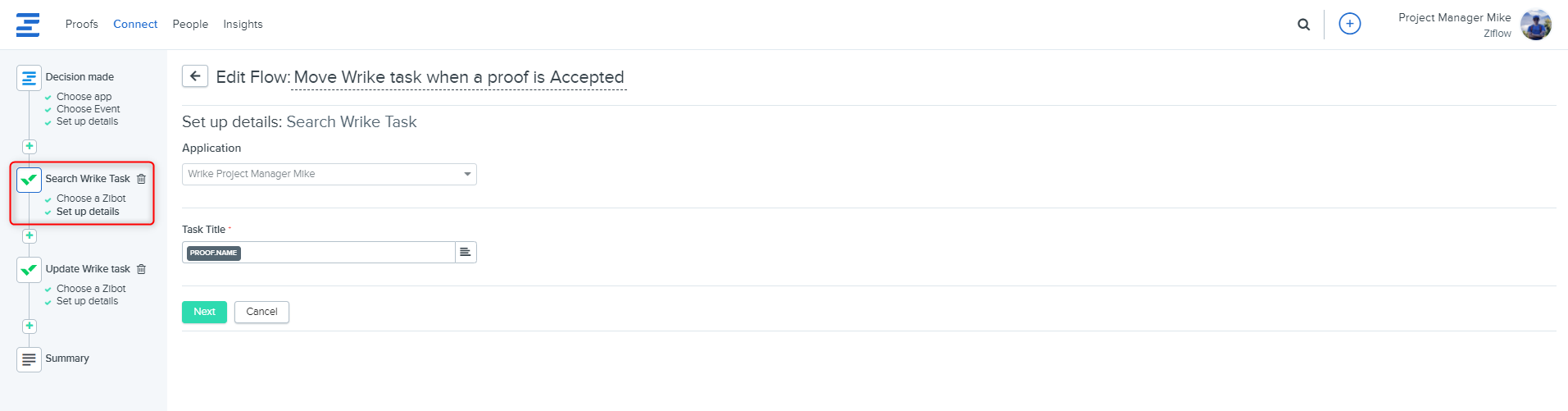Open the Insights tab
Image resolution: width=1568 pixels, height=411 pixels.
pyautogui.click(x=243, y=25)
